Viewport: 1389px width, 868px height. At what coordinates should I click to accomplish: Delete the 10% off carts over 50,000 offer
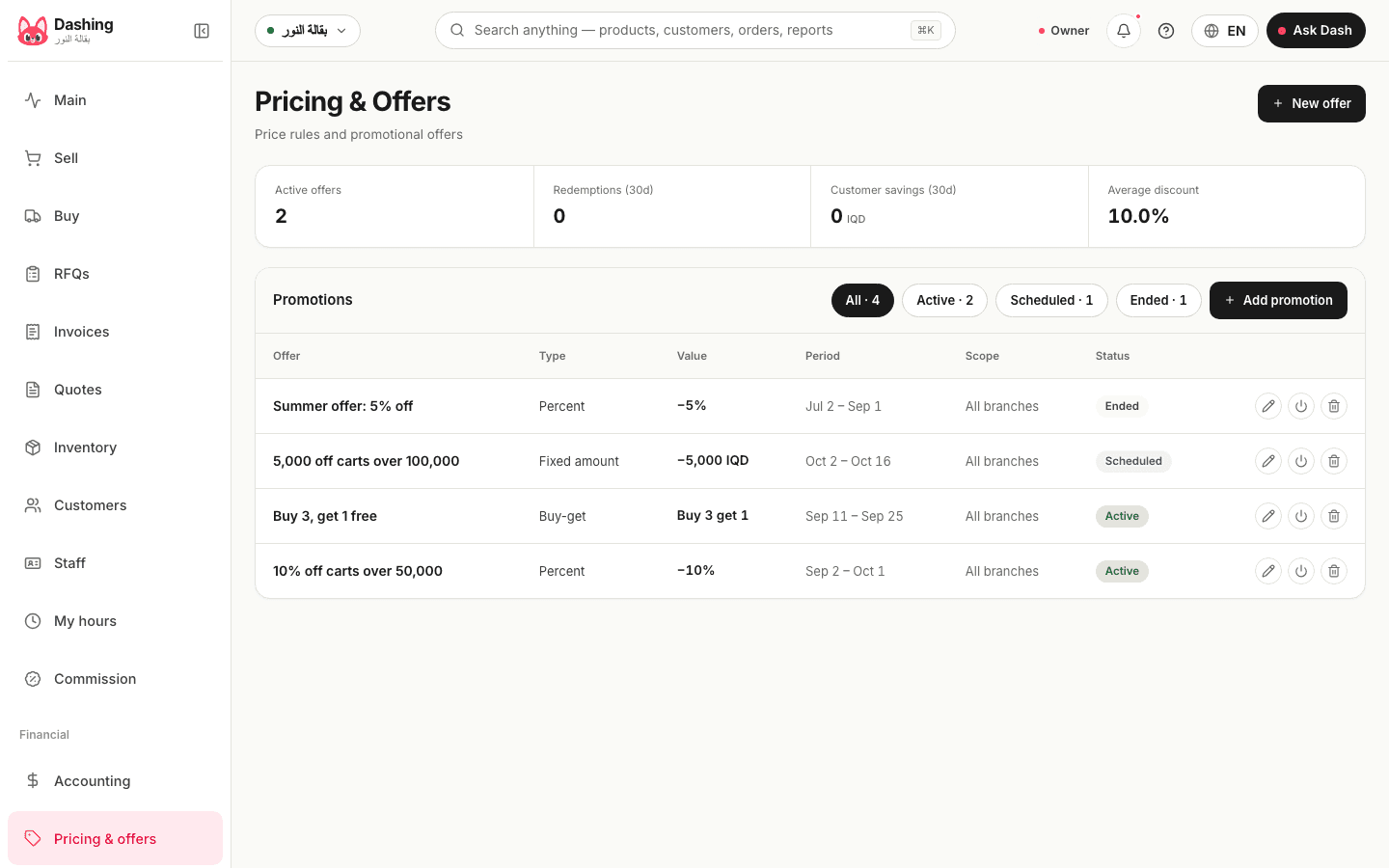pos(1334,571)
